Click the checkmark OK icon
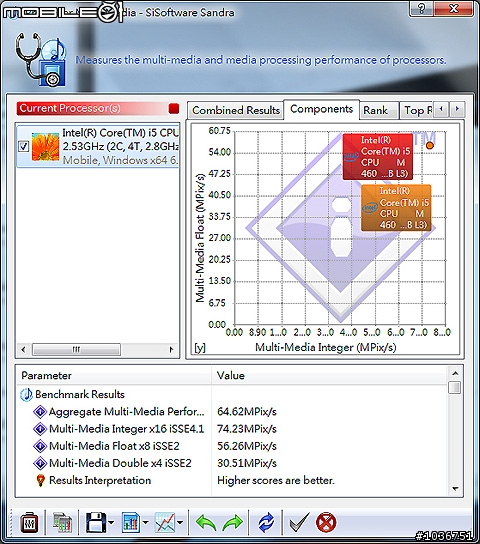Screen dimensions: 480x544 pyautogui.click(x=299, y=522)
